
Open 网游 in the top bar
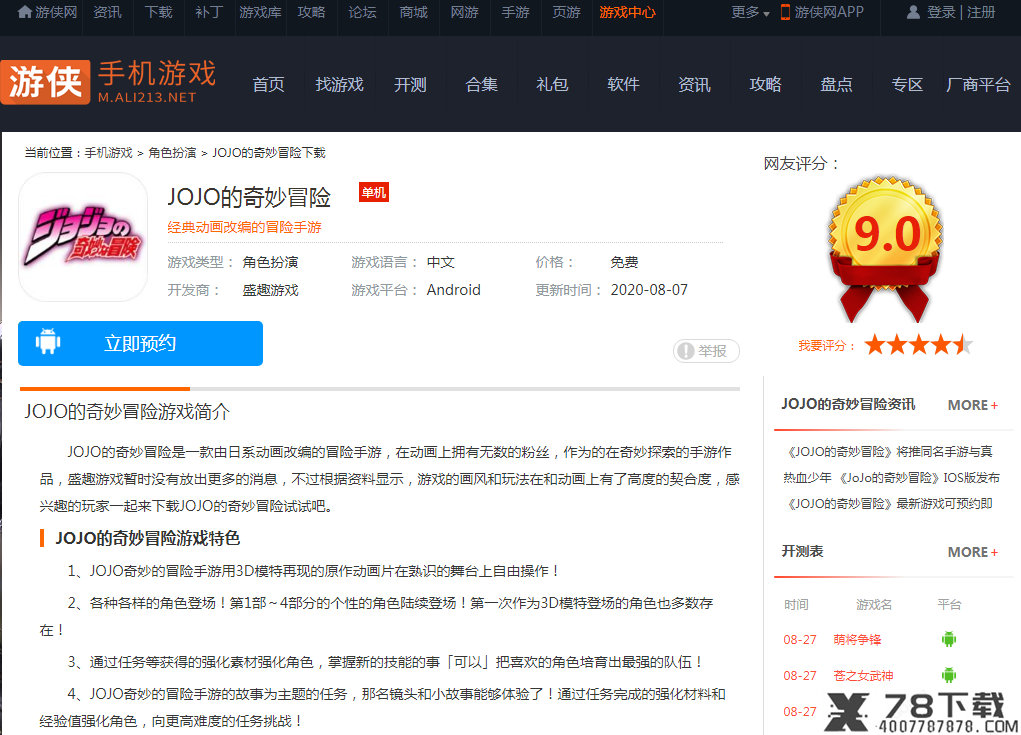pyautogui.click(x=464, y=12)
